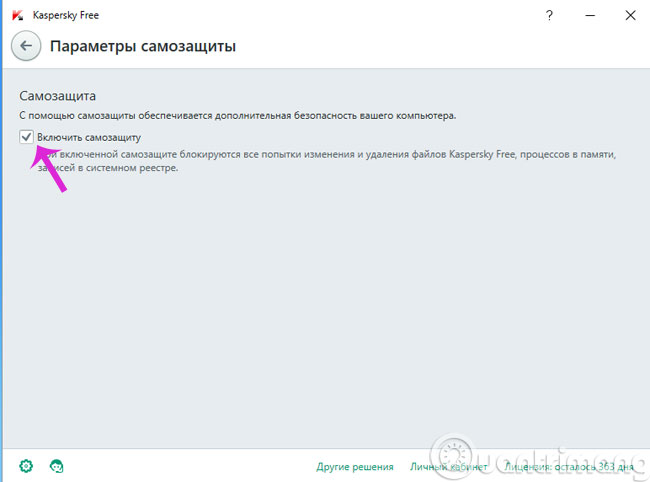Click the 'Kaspersky Free' window title

point(66,15)
